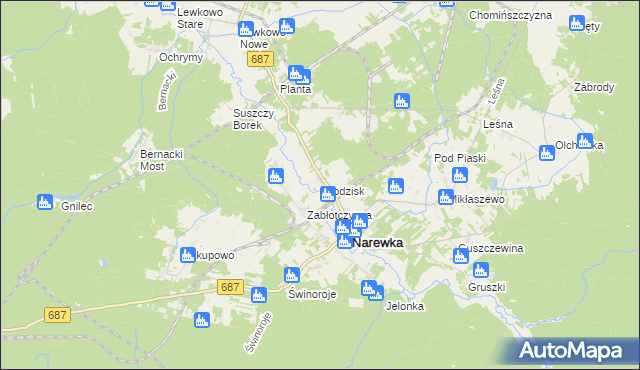
Task: Click factory icon below road 687 near Świnoroje
Action: 259,295
